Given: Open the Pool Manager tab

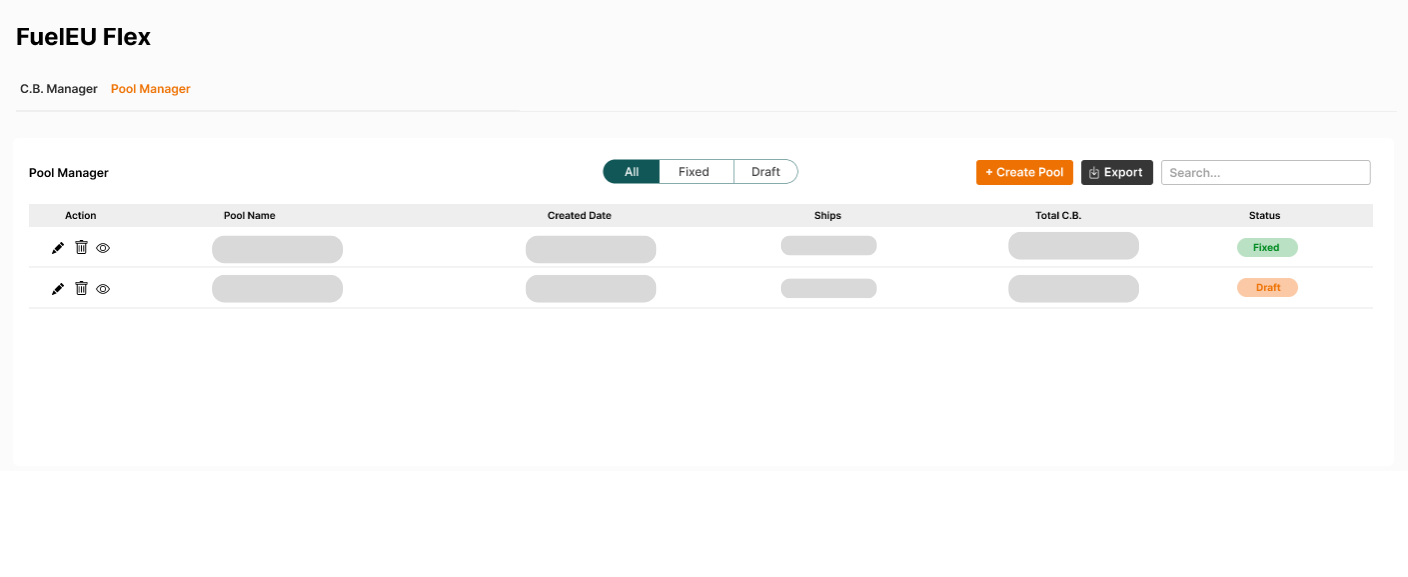Looking at the screenshot, I should point(149,88).
